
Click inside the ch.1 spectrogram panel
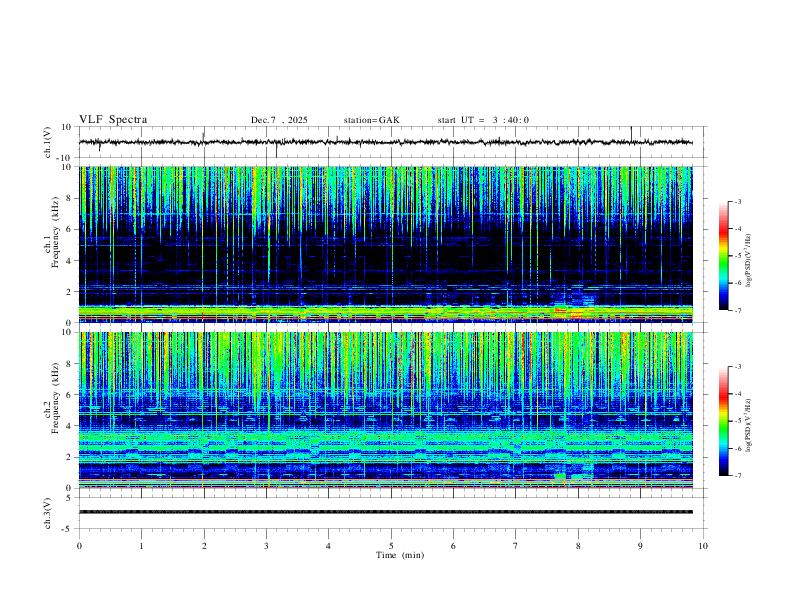pos(386,244)
